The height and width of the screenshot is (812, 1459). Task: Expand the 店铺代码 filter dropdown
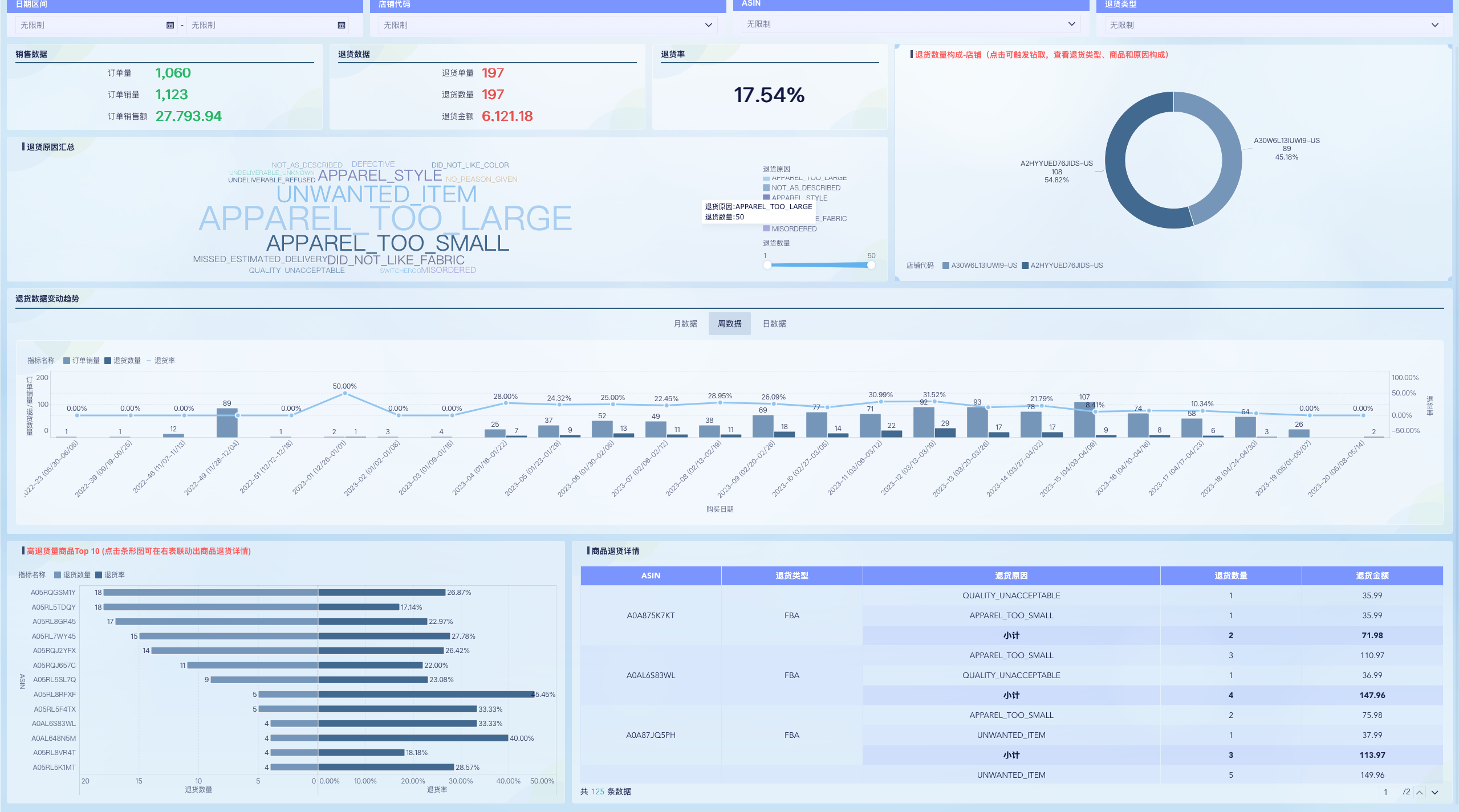[708, 25]
